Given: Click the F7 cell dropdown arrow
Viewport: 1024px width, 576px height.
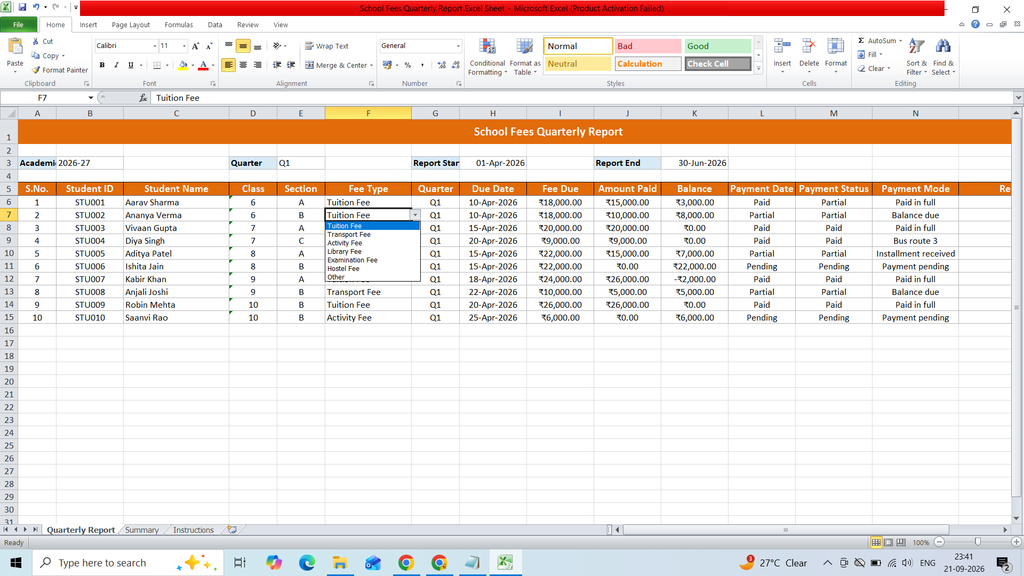Looking at the screenshot, I should 415,215.
